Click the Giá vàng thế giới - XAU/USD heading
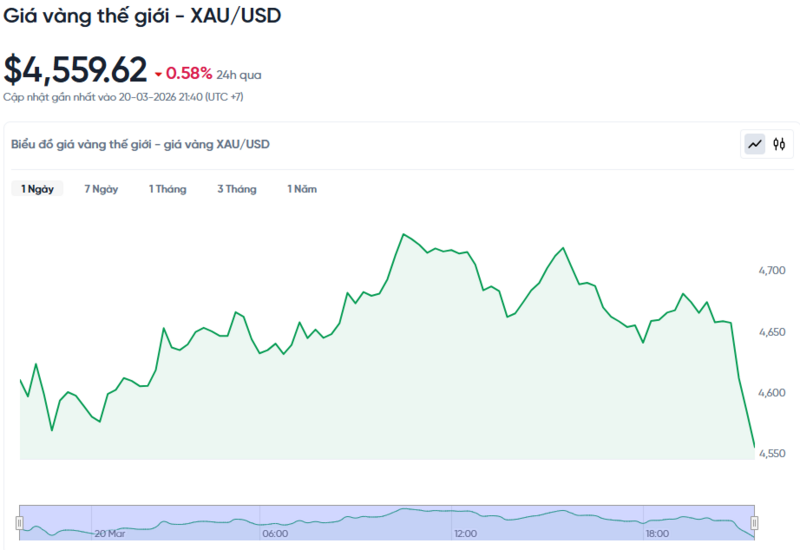The height and width of the screenshot is (550, 800). pos(143,18)
